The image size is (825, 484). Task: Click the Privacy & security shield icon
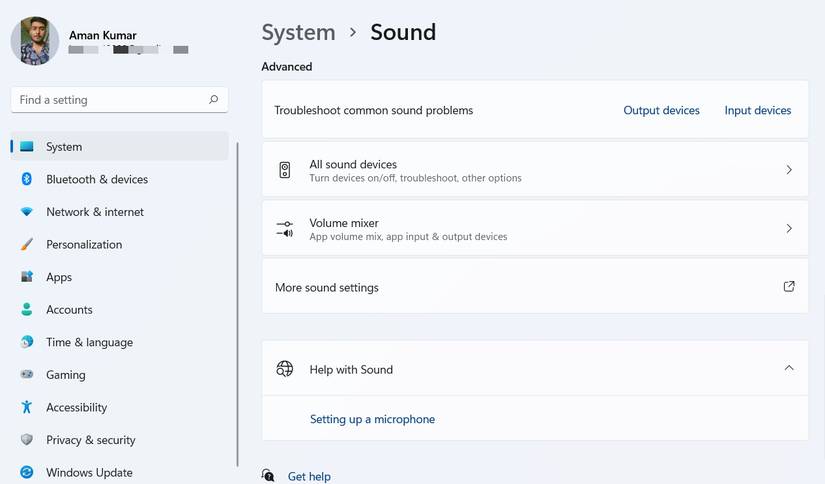coord(27,439)
